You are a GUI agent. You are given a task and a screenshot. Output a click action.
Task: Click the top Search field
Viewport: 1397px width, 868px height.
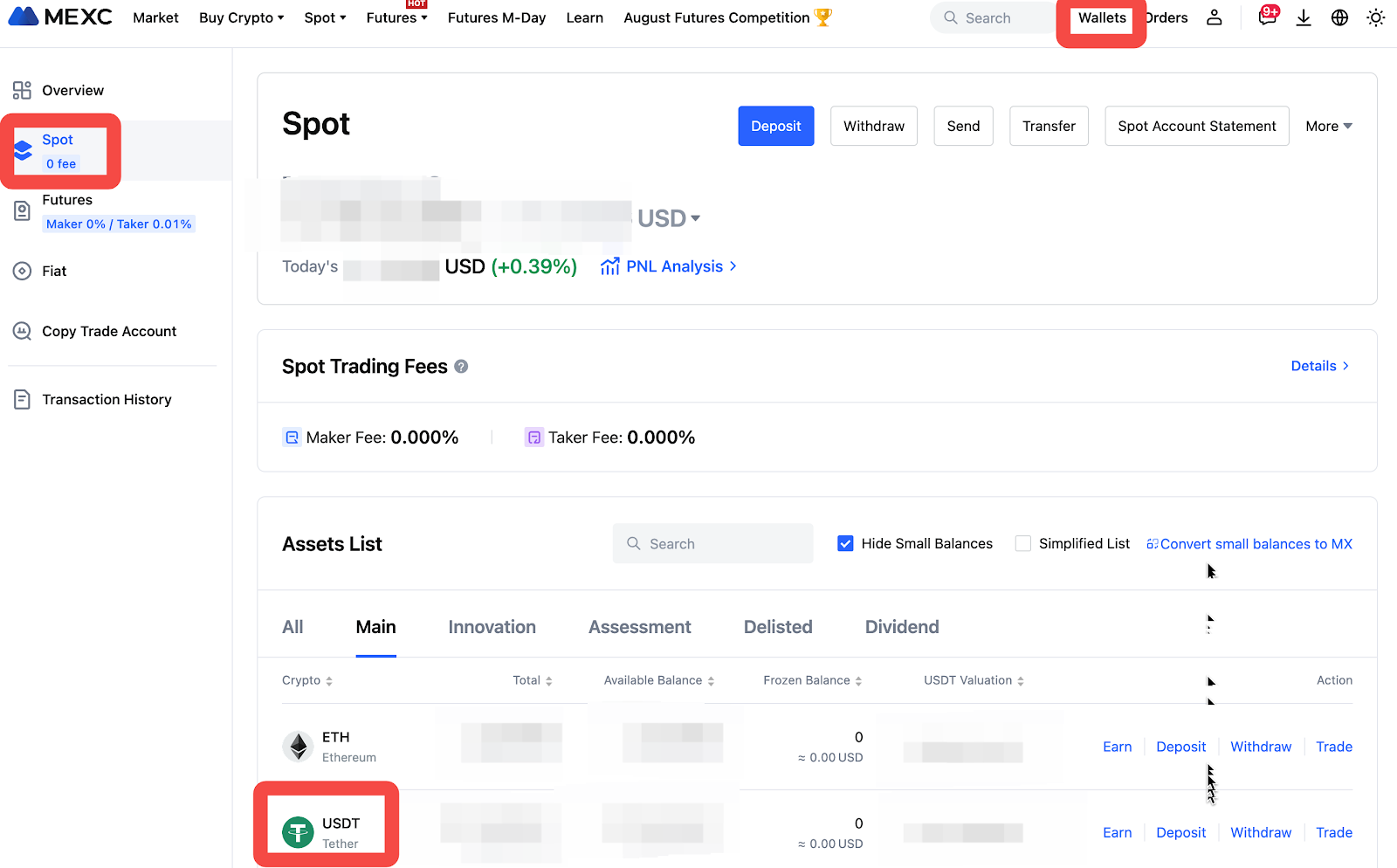[x=993, y=17]
